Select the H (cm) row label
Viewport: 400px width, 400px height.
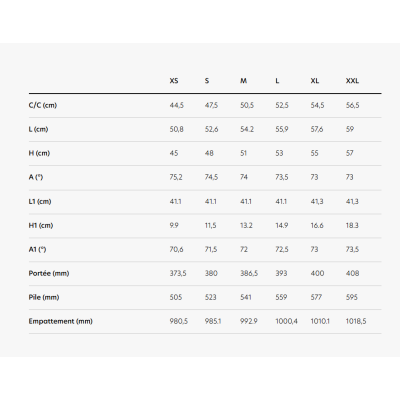(x=39, y=153)
